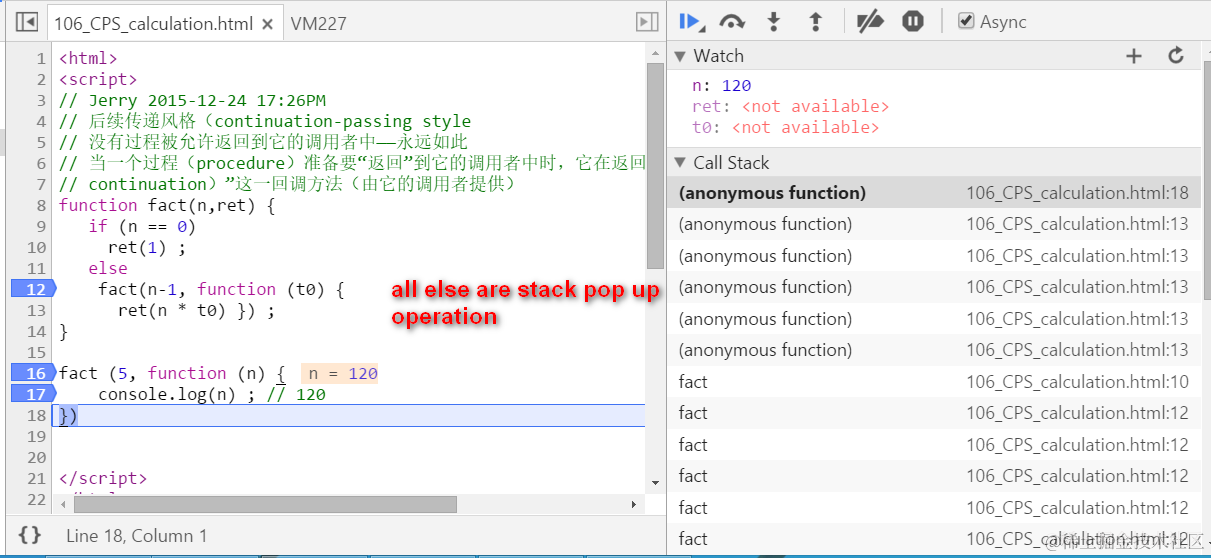Step out of current function
1211x558 pixels.
(x=815, y=21)
